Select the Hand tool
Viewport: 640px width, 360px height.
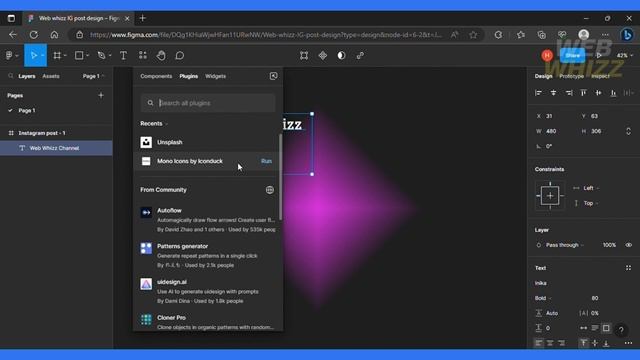click(x=161, y=56)
